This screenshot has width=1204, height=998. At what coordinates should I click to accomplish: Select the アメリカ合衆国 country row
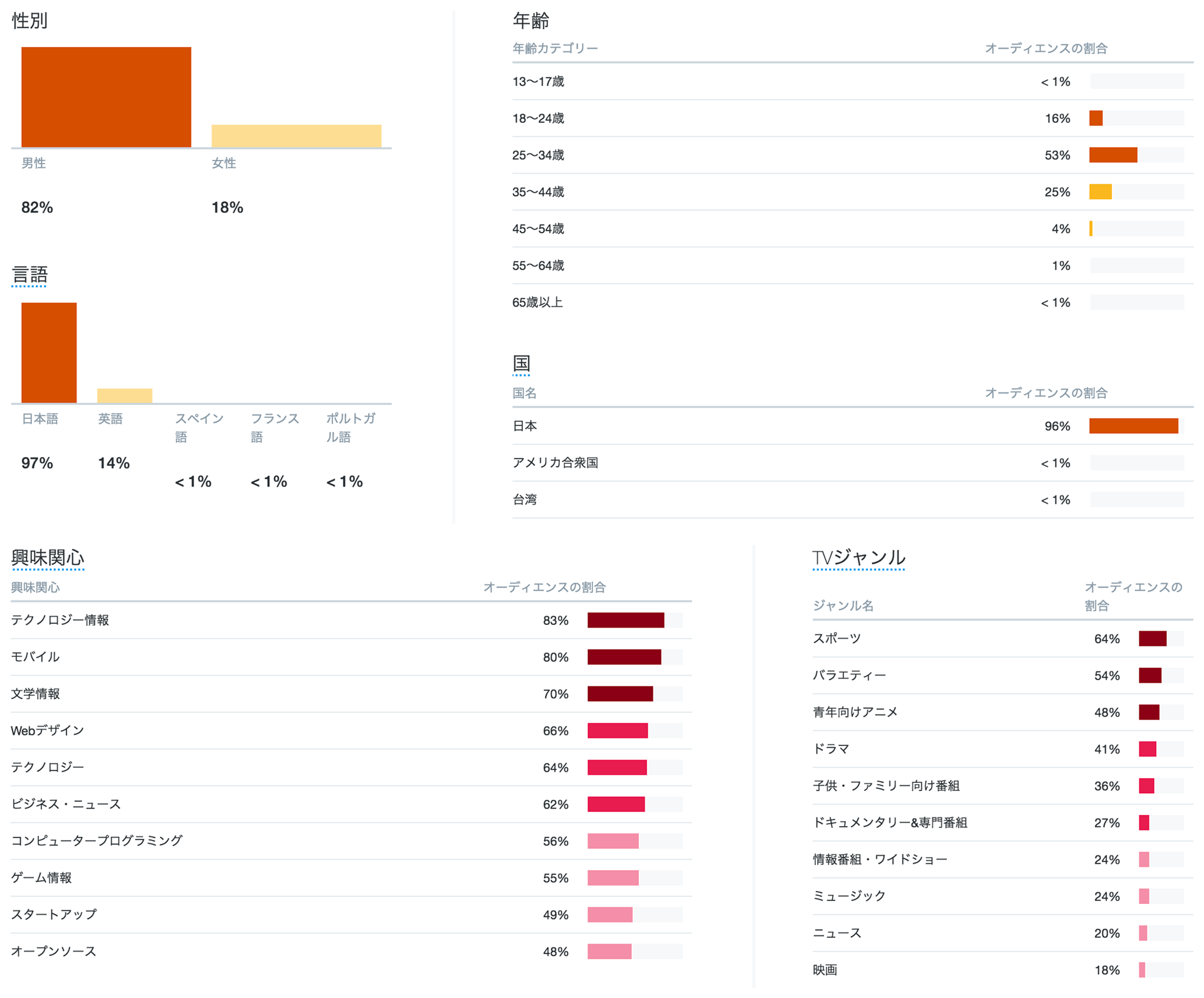[x=555, y=463]
